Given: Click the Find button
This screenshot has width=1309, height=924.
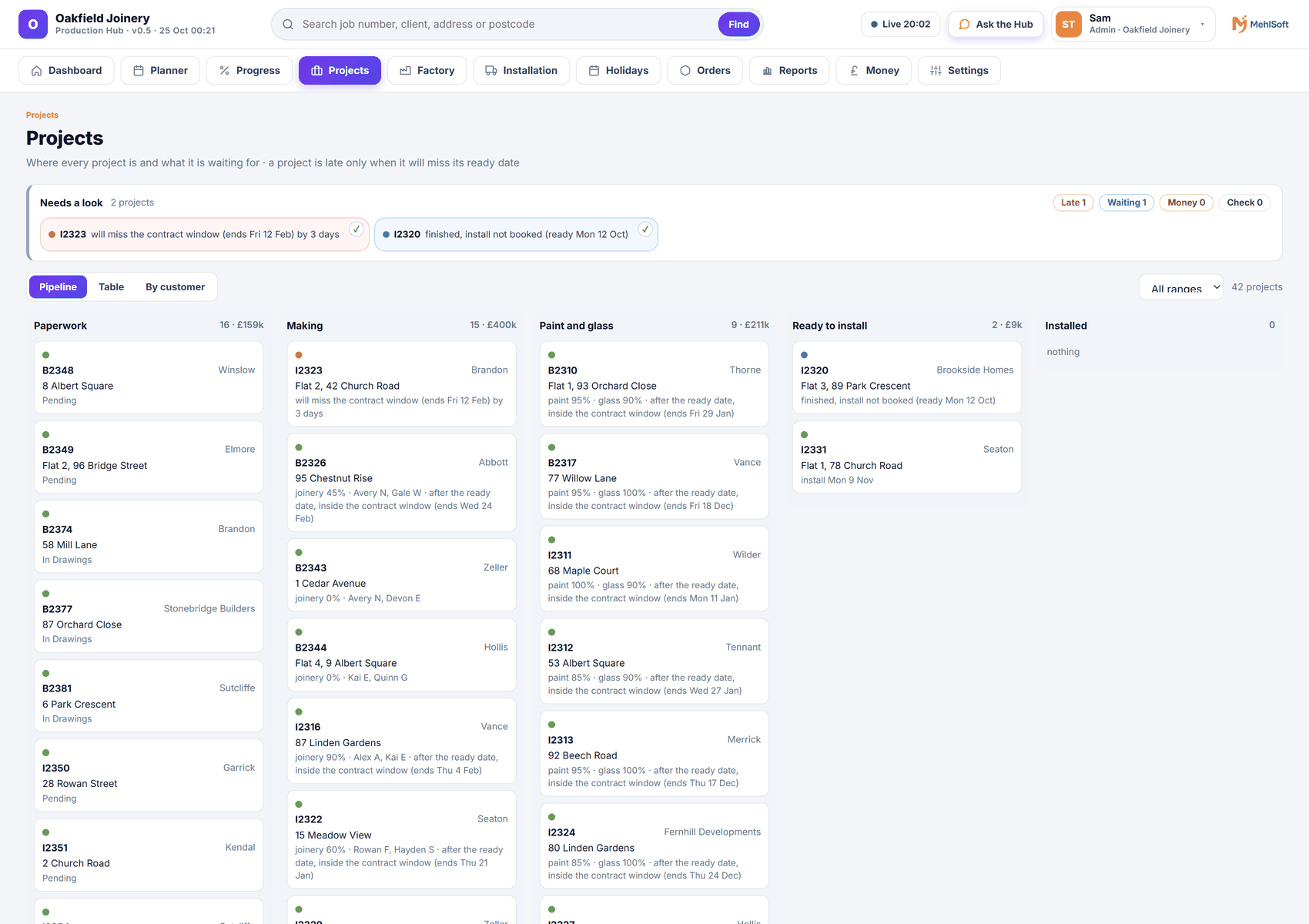Looking at the screenshot, I should [x=738, y=25].
